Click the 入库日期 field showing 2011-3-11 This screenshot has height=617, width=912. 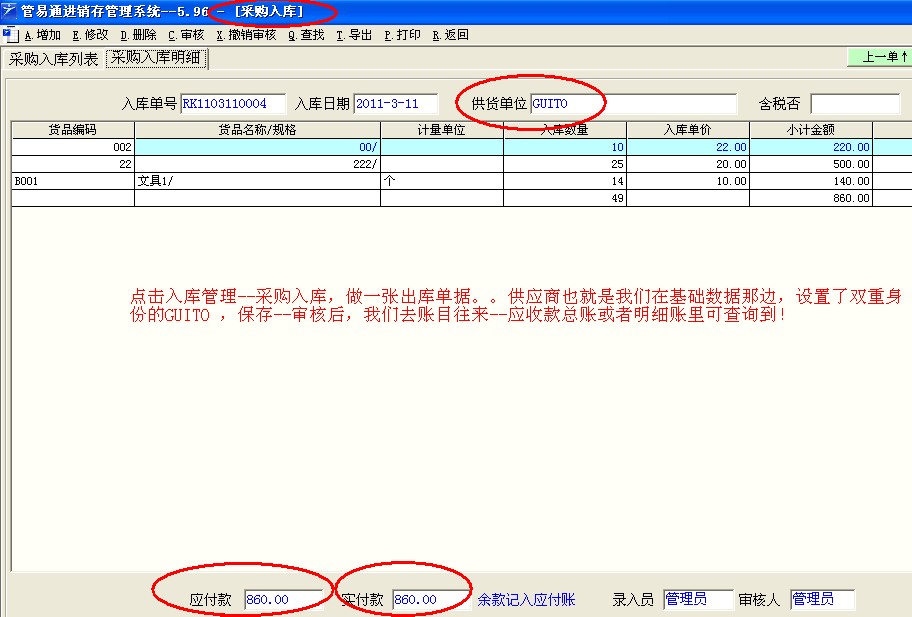point(395,104)
